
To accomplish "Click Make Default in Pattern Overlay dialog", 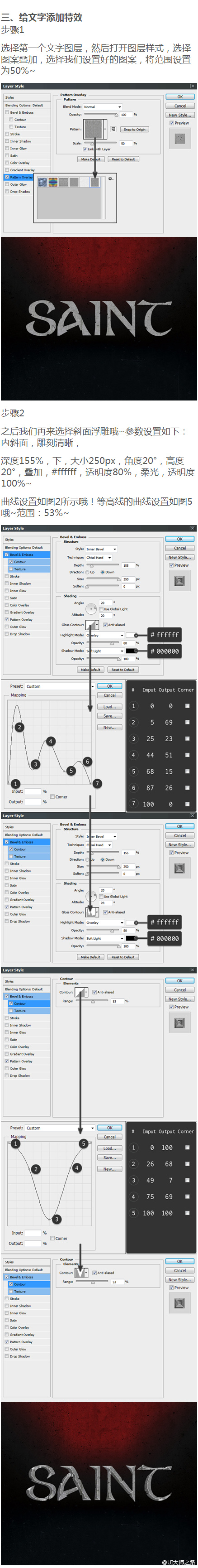I will tap(90, 159).
